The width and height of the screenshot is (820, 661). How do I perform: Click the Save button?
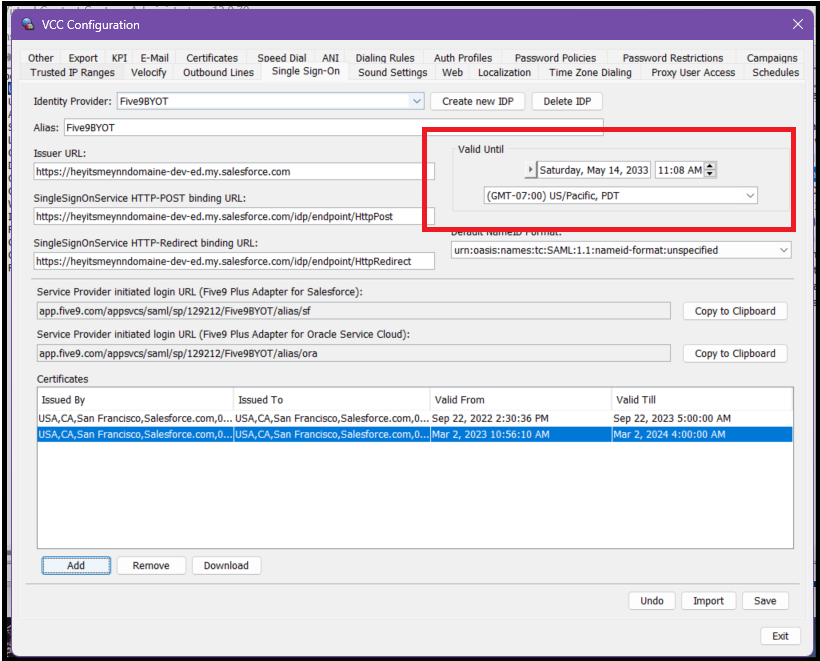point(765,601)
